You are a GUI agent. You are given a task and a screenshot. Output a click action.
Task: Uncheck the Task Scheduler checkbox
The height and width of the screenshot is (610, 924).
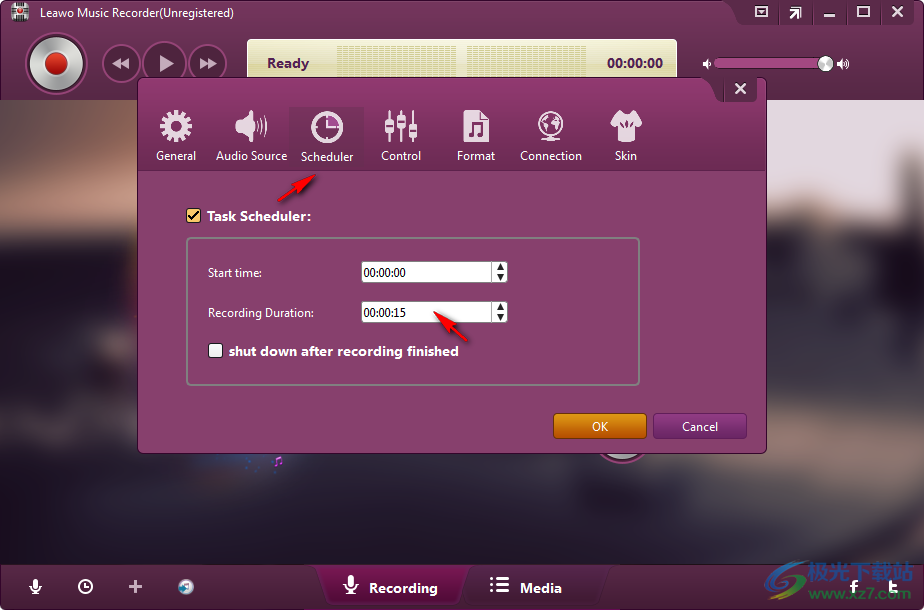[x=194, y=215]
